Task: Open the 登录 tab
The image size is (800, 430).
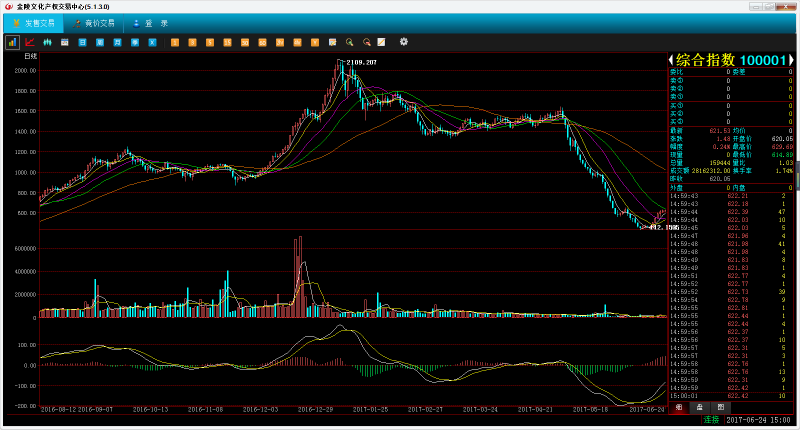Action: click(150, 23)
